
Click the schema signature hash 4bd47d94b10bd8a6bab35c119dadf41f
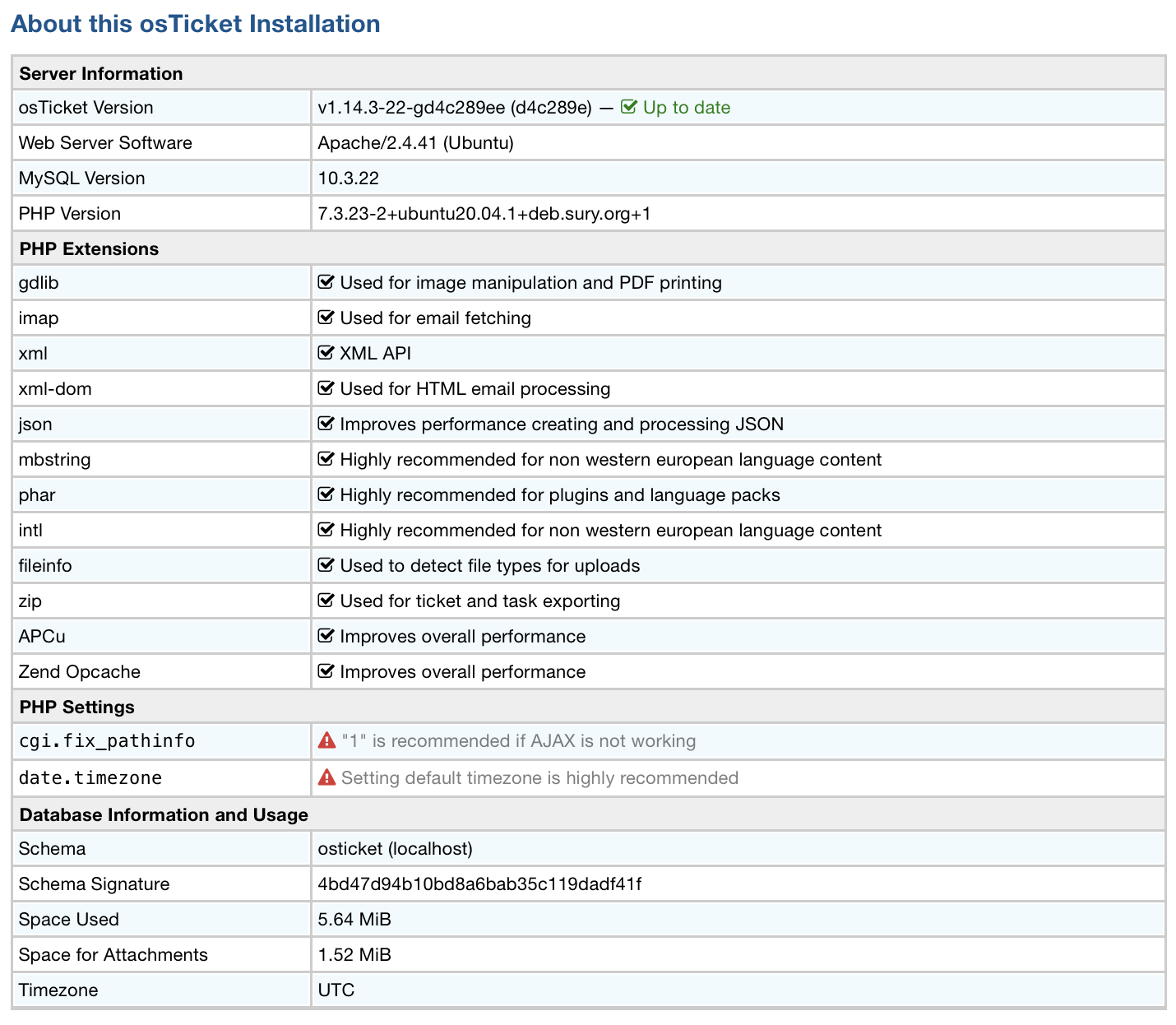click(x=480, y=884)
